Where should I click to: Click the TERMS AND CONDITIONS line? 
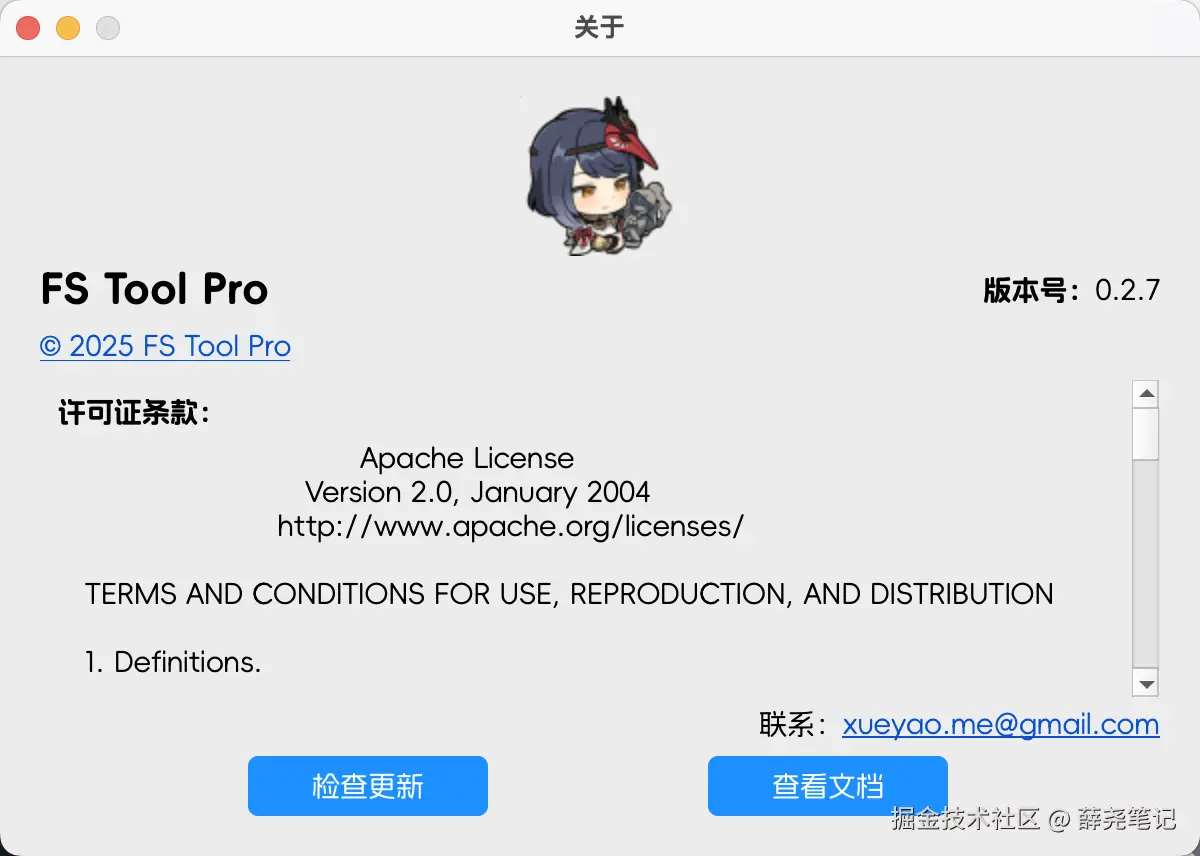click(569, 594)
